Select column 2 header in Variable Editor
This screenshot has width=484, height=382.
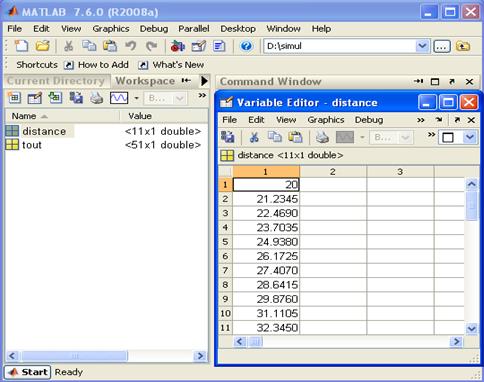[x=333, y=172]
